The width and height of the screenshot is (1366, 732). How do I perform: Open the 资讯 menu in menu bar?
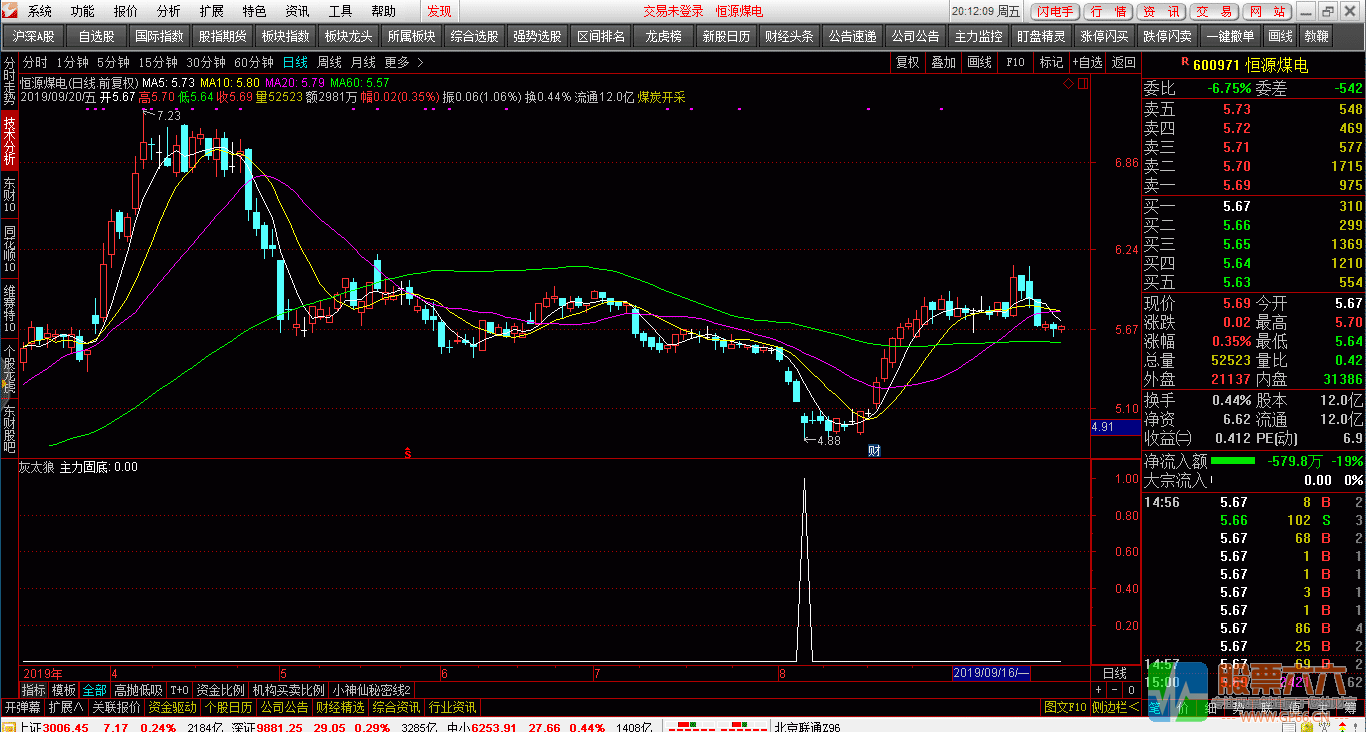(297, 11)
